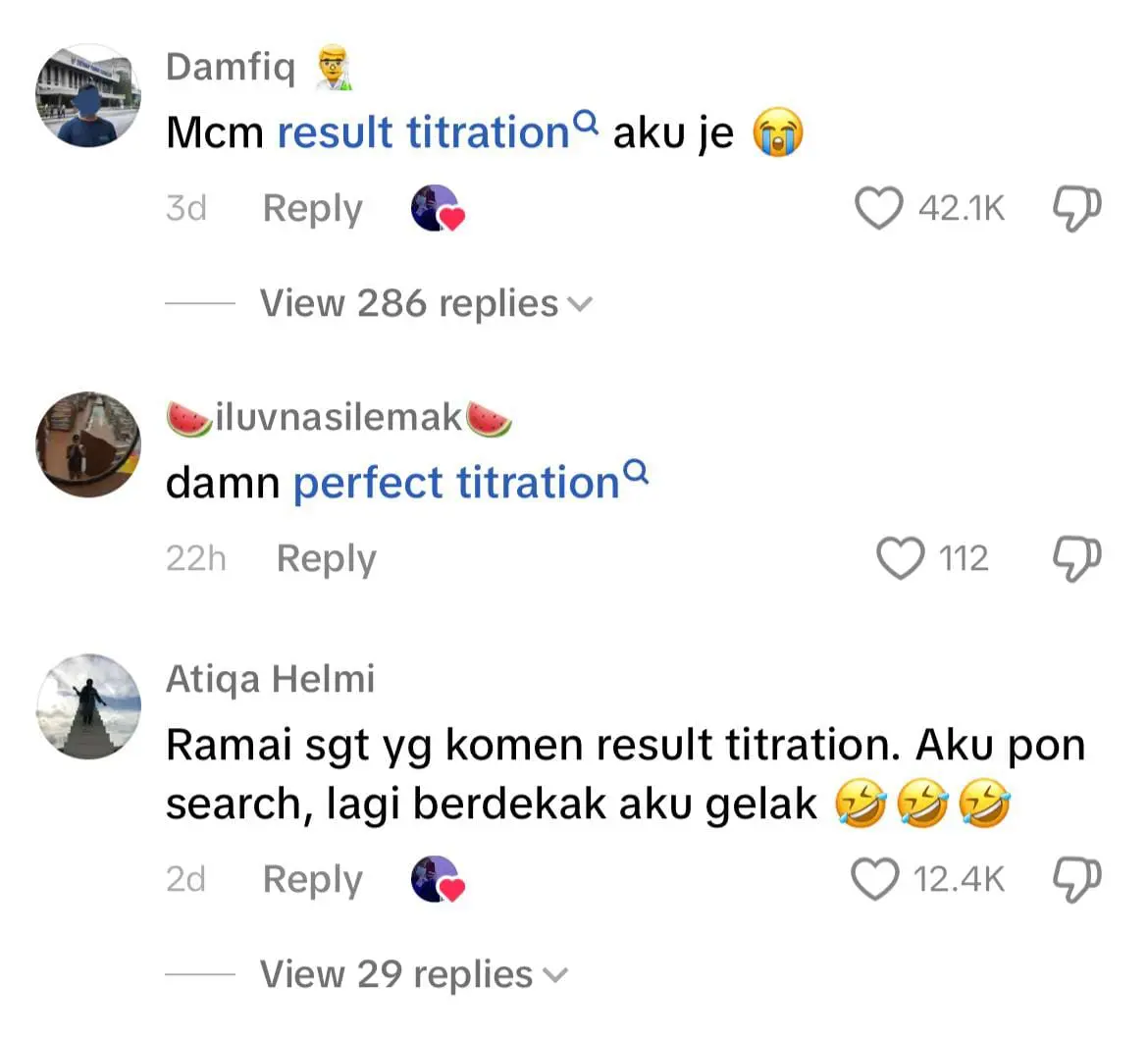Open Atiqa Helmi's profile picture

tap(88, 706)
